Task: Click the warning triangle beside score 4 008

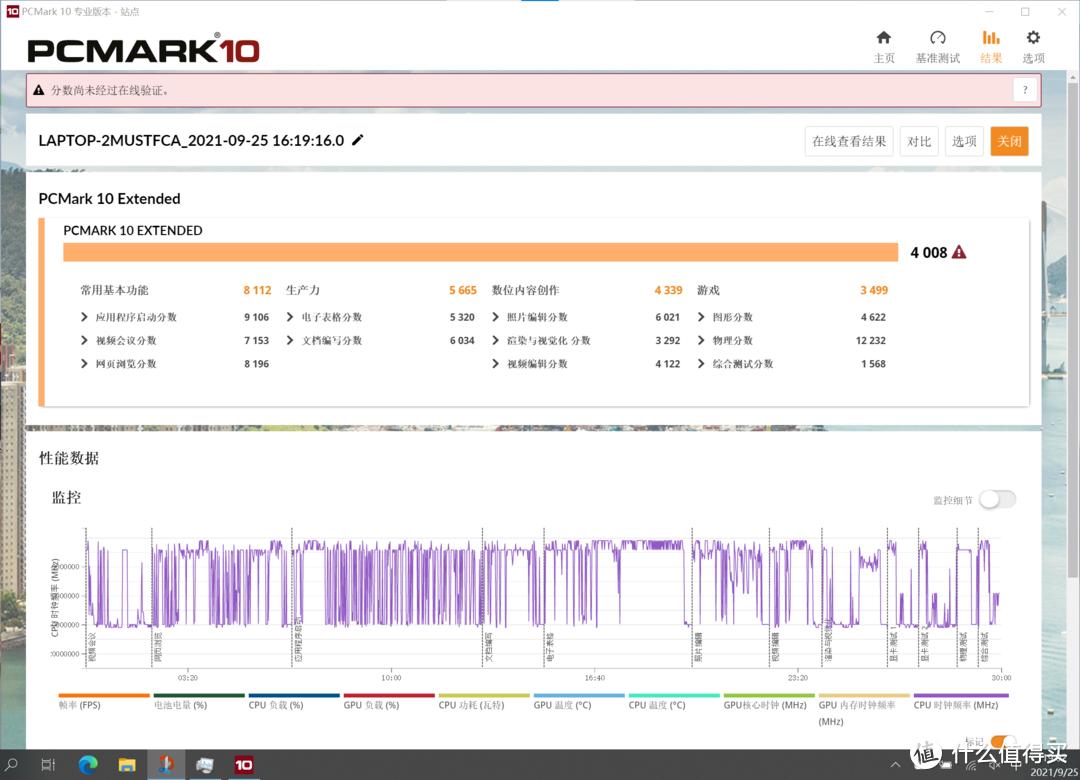Action: (960, 252)
